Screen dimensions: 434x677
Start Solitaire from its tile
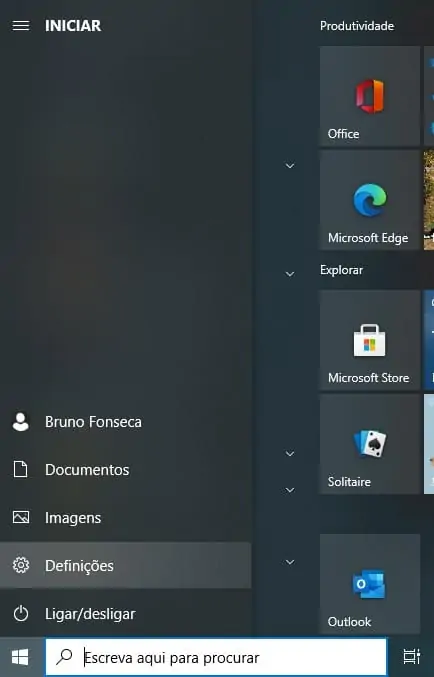pyautogui.click(x=370, y=444)
